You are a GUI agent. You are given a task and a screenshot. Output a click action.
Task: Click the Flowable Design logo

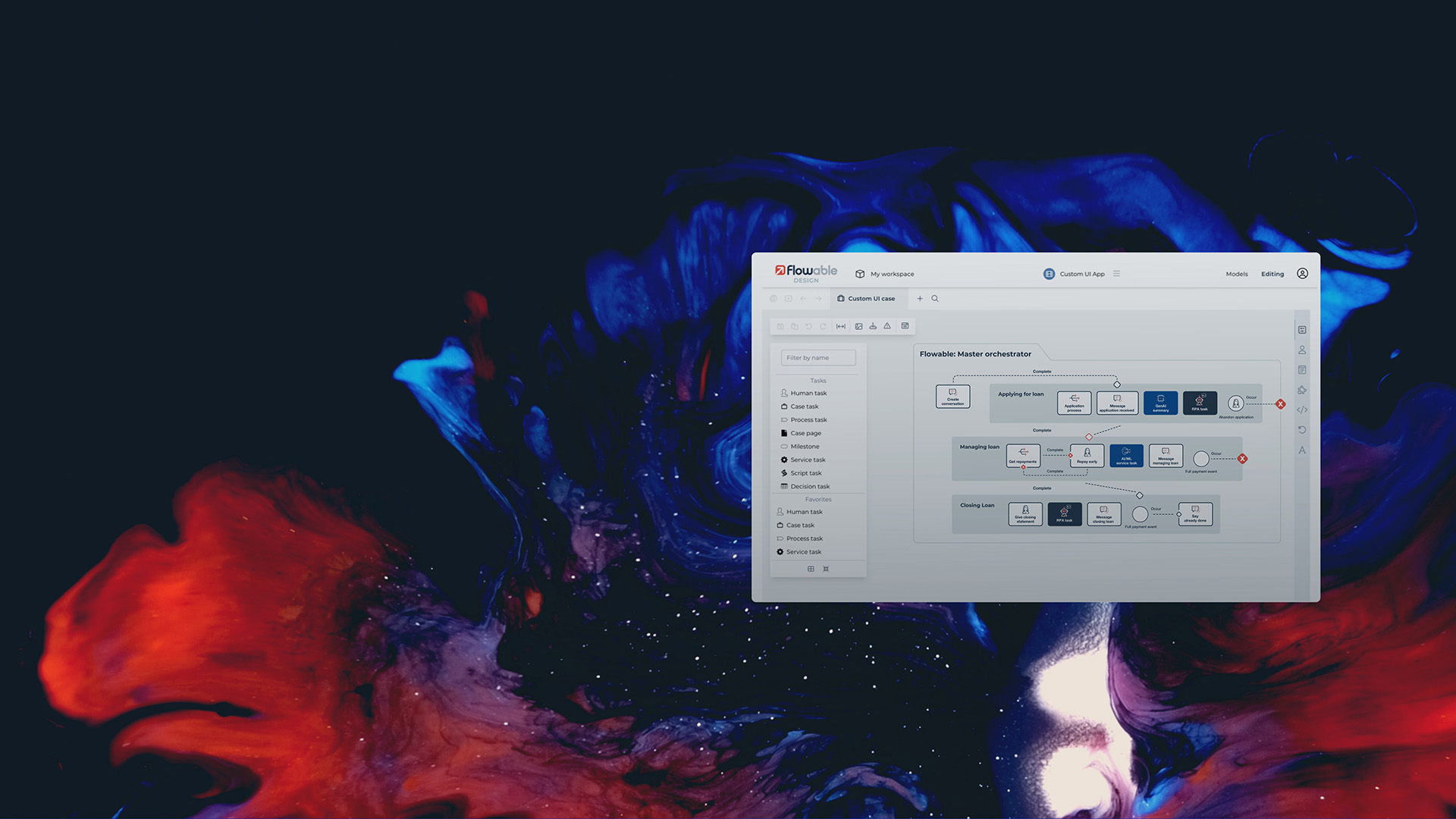pos(805,273)
